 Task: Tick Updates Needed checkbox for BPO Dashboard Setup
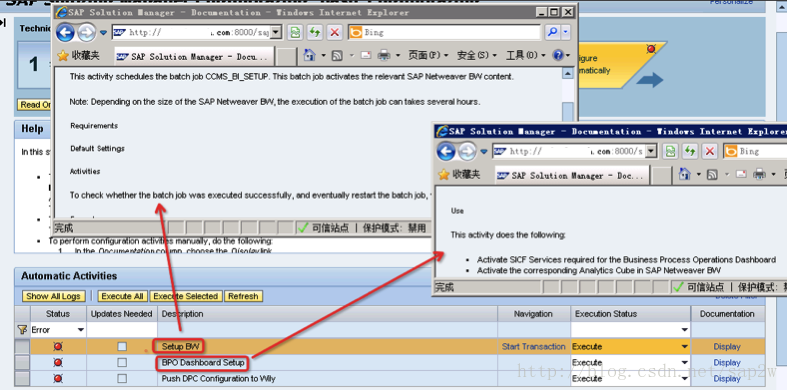(122, 362)
